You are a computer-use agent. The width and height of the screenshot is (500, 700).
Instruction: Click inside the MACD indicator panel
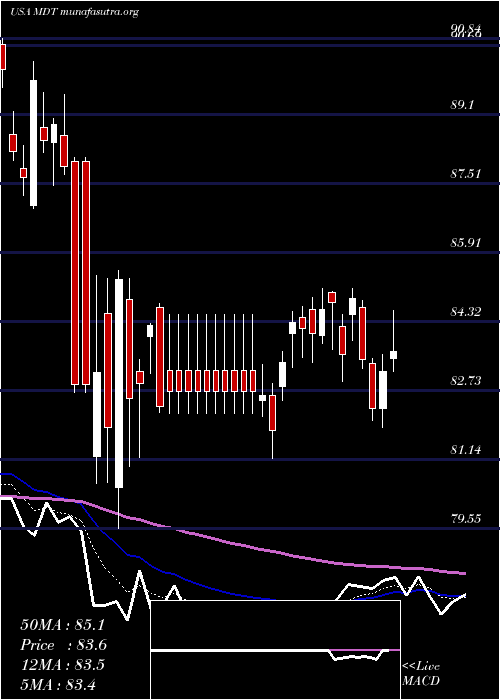(275, 650)
